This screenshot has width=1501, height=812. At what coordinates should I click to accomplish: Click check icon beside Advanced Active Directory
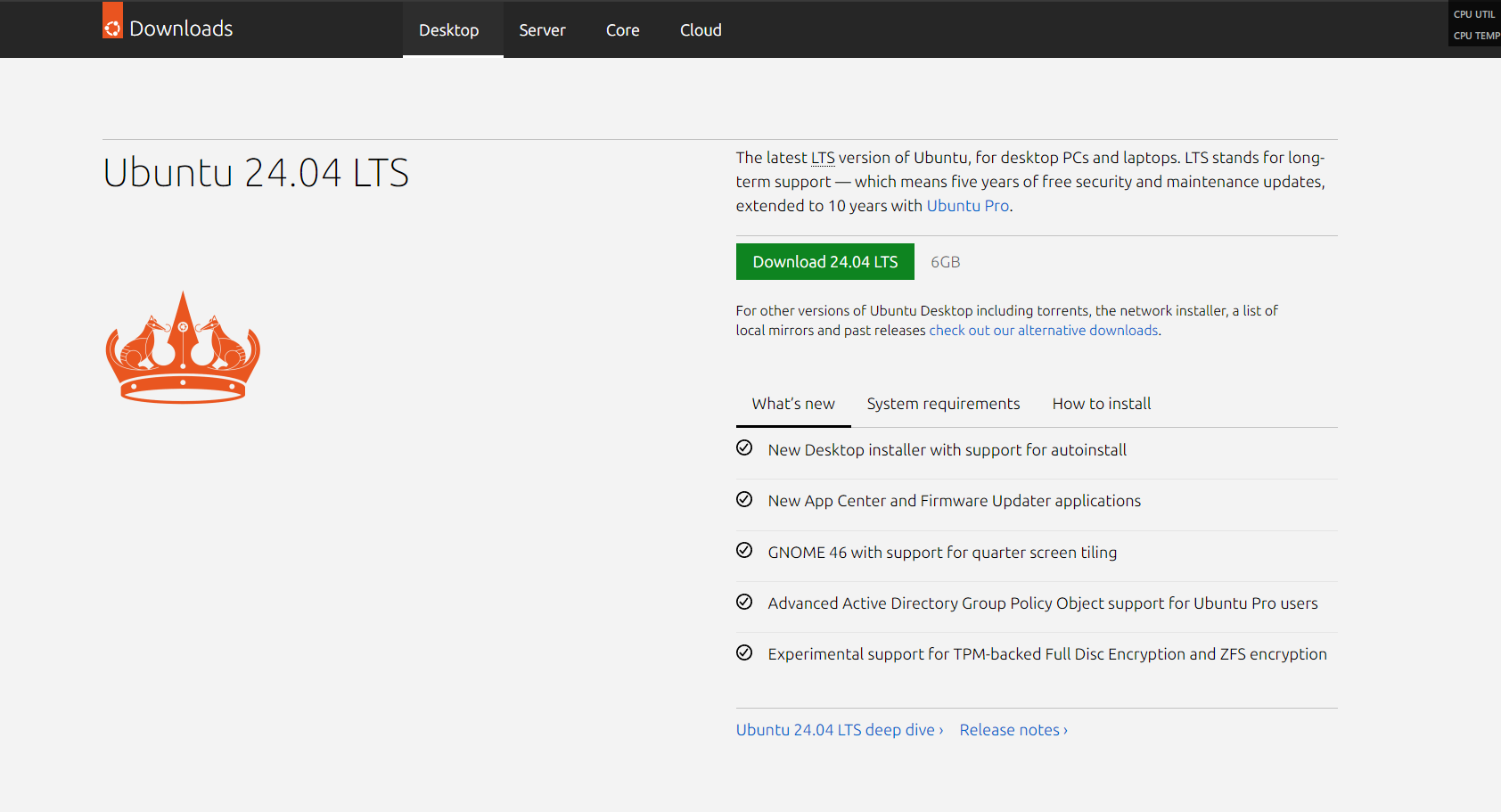click(x=744, y=602)
